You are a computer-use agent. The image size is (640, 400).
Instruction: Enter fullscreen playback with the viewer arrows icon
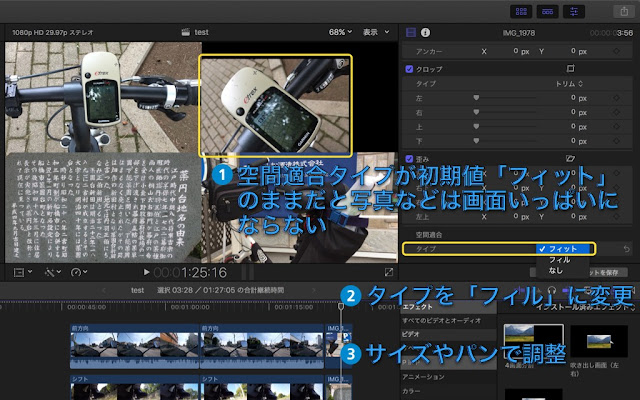click(x=389, y=272)
